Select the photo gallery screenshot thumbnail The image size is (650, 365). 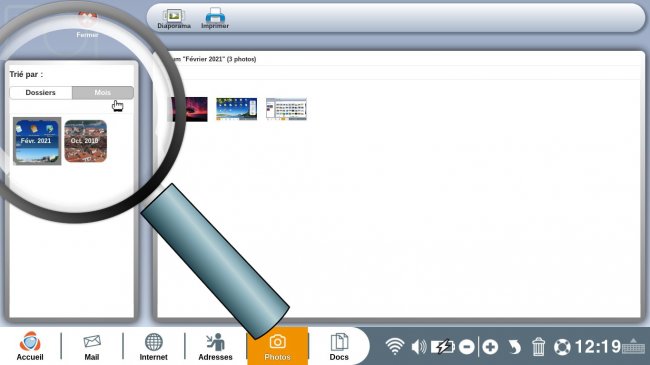[286, 109]
